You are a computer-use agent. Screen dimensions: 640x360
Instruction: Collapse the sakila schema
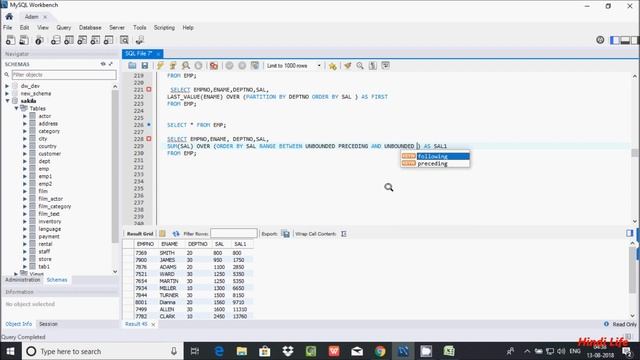(7, 101)
